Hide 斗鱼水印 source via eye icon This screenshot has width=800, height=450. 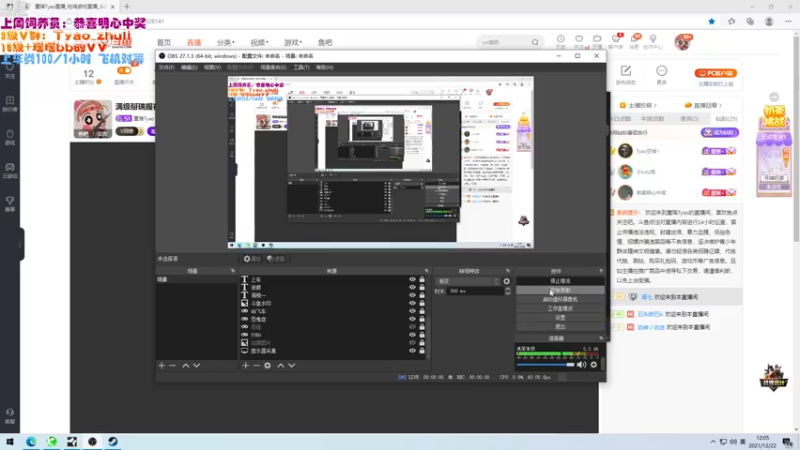coord(412,303)
